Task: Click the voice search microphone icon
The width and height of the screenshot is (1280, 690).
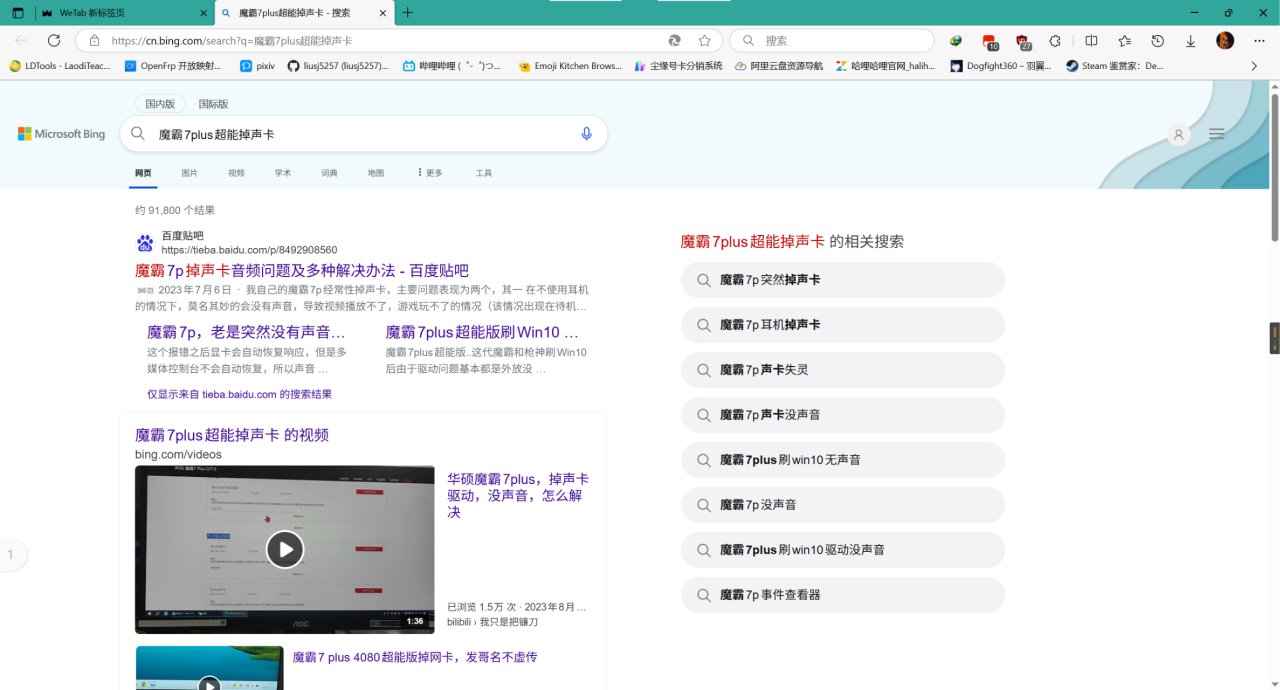Action: 587,134
